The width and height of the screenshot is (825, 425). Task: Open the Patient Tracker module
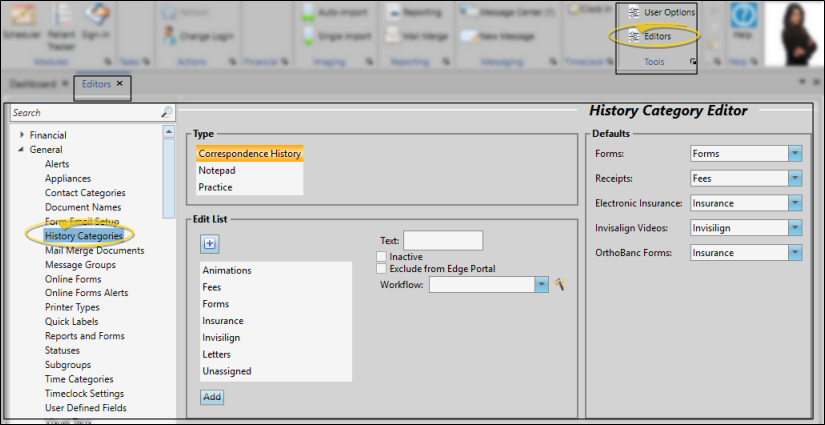coord(60,20)
